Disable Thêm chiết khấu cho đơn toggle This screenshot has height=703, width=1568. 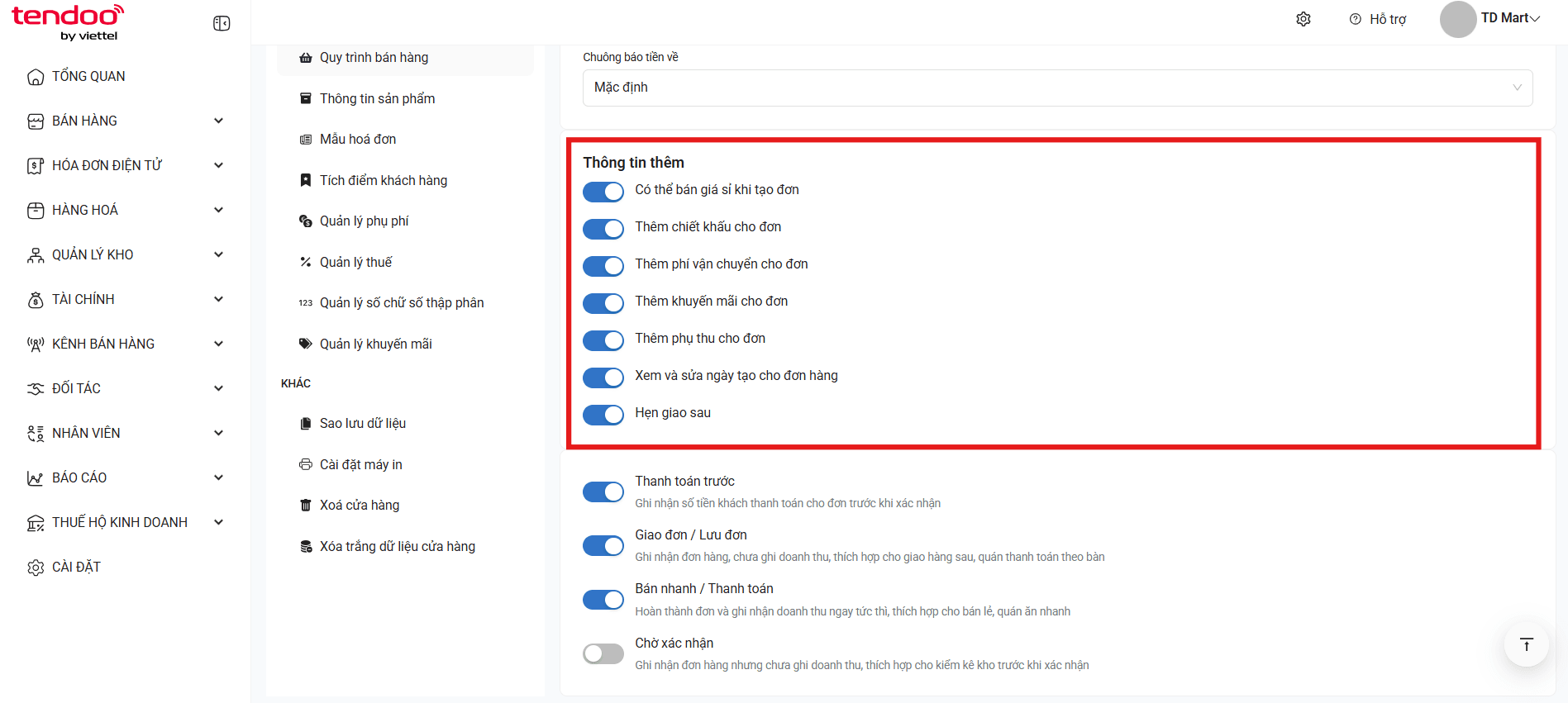click(603, 229)
